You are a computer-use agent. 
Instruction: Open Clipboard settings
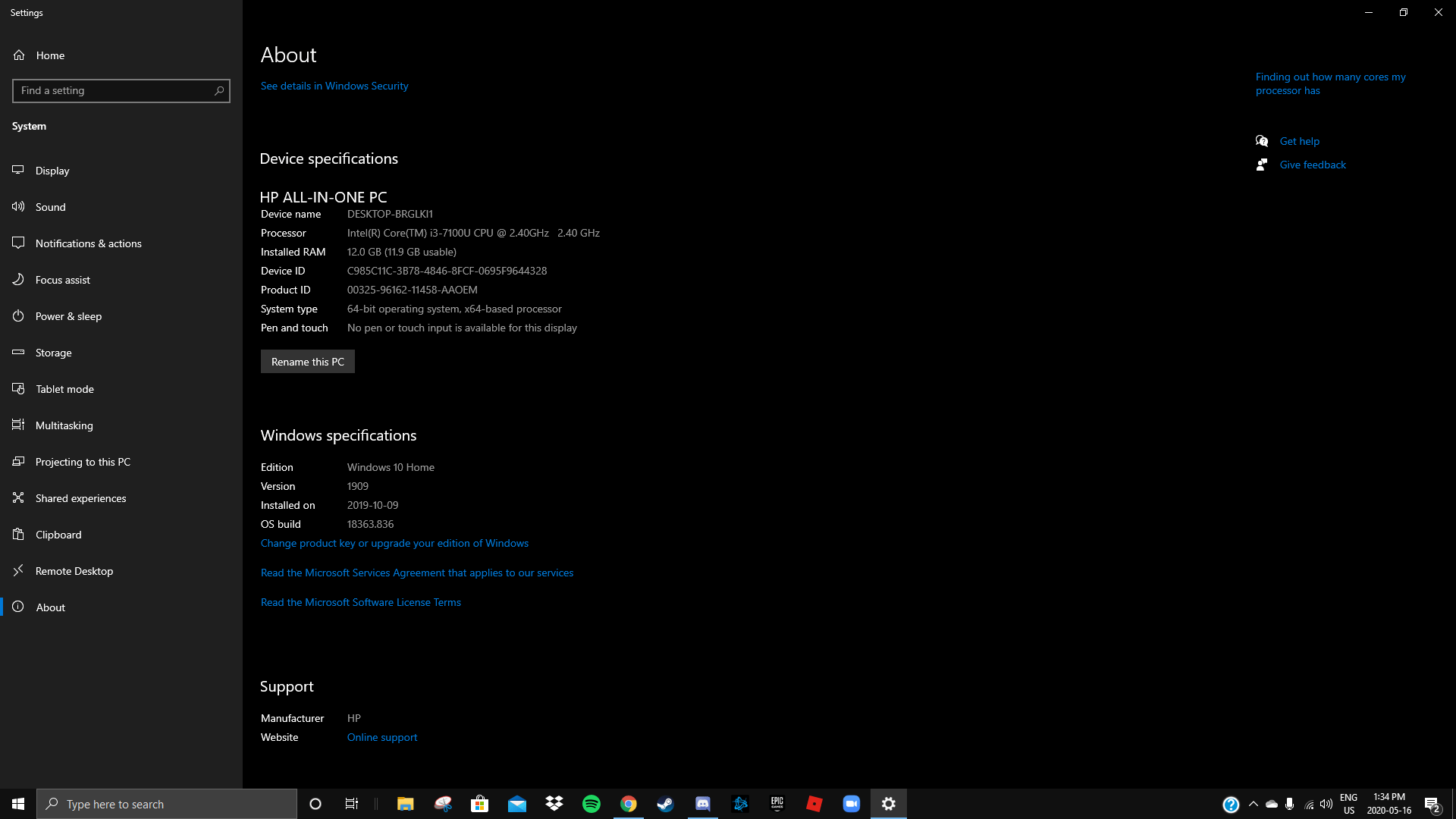tap(121, 535)
